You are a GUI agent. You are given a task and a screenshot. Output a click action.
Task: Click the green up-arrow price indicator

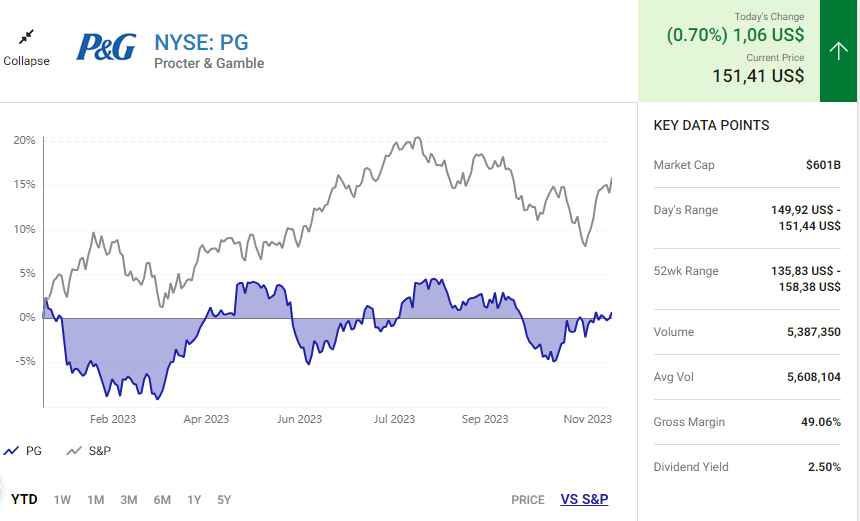[838, 51]
